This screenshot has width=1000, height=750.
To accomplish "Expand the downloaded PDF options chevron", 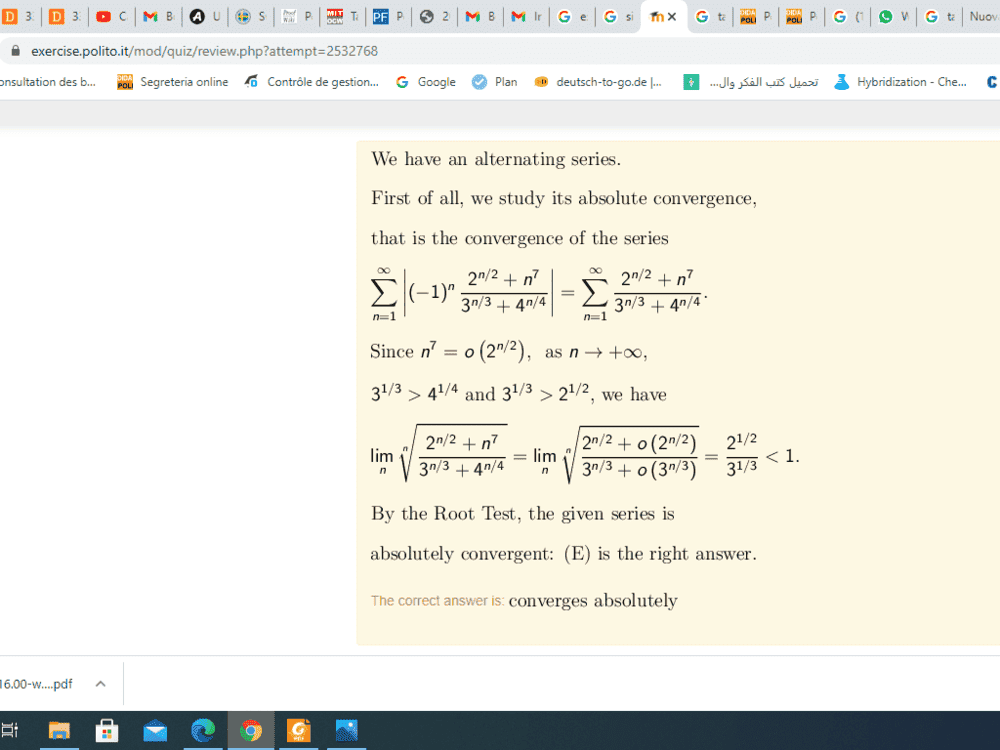I will [100, 684].
